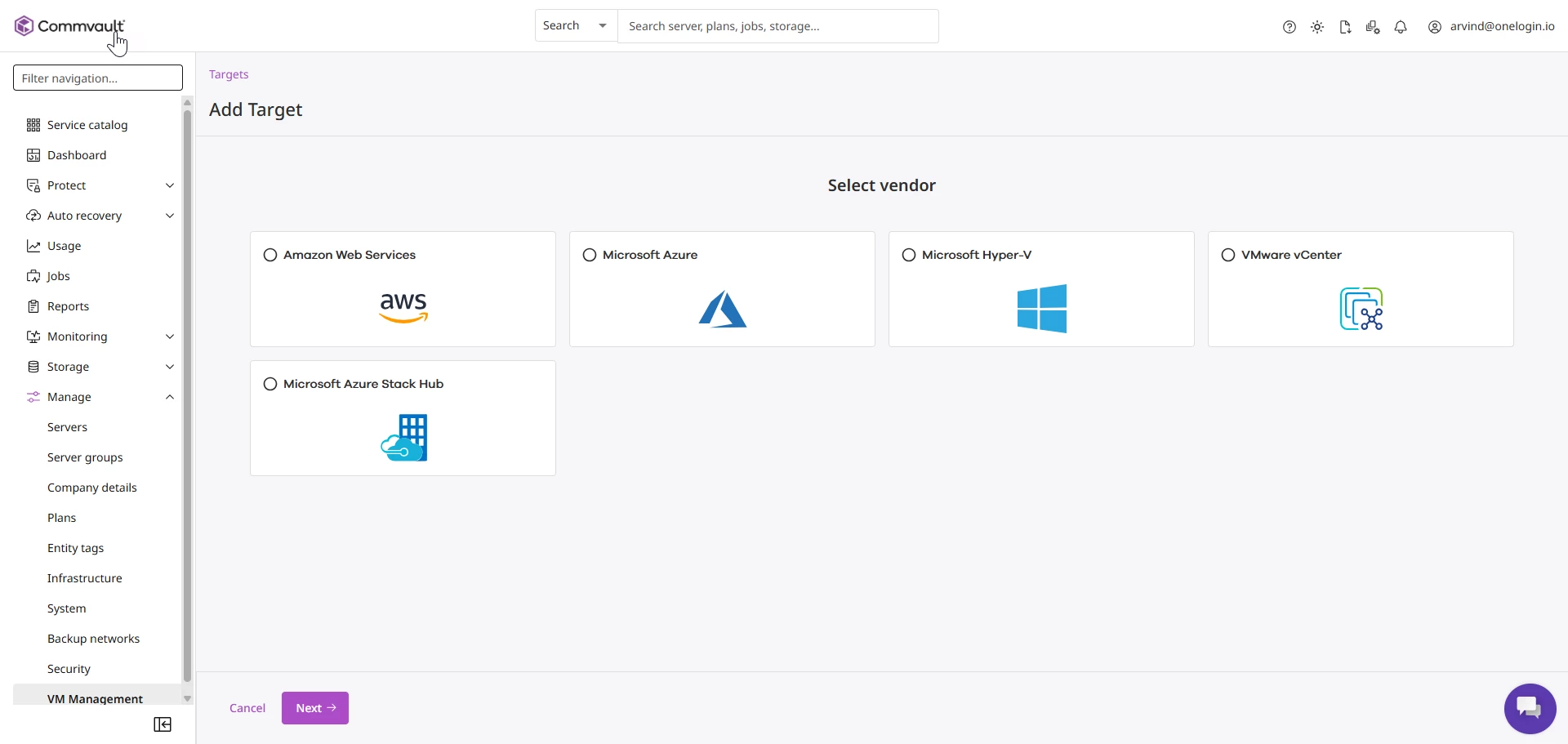Viewport: 1568px width, 744px height.
Task: Click the Dashboard icon in sidebar
Action: coord(33,155)
